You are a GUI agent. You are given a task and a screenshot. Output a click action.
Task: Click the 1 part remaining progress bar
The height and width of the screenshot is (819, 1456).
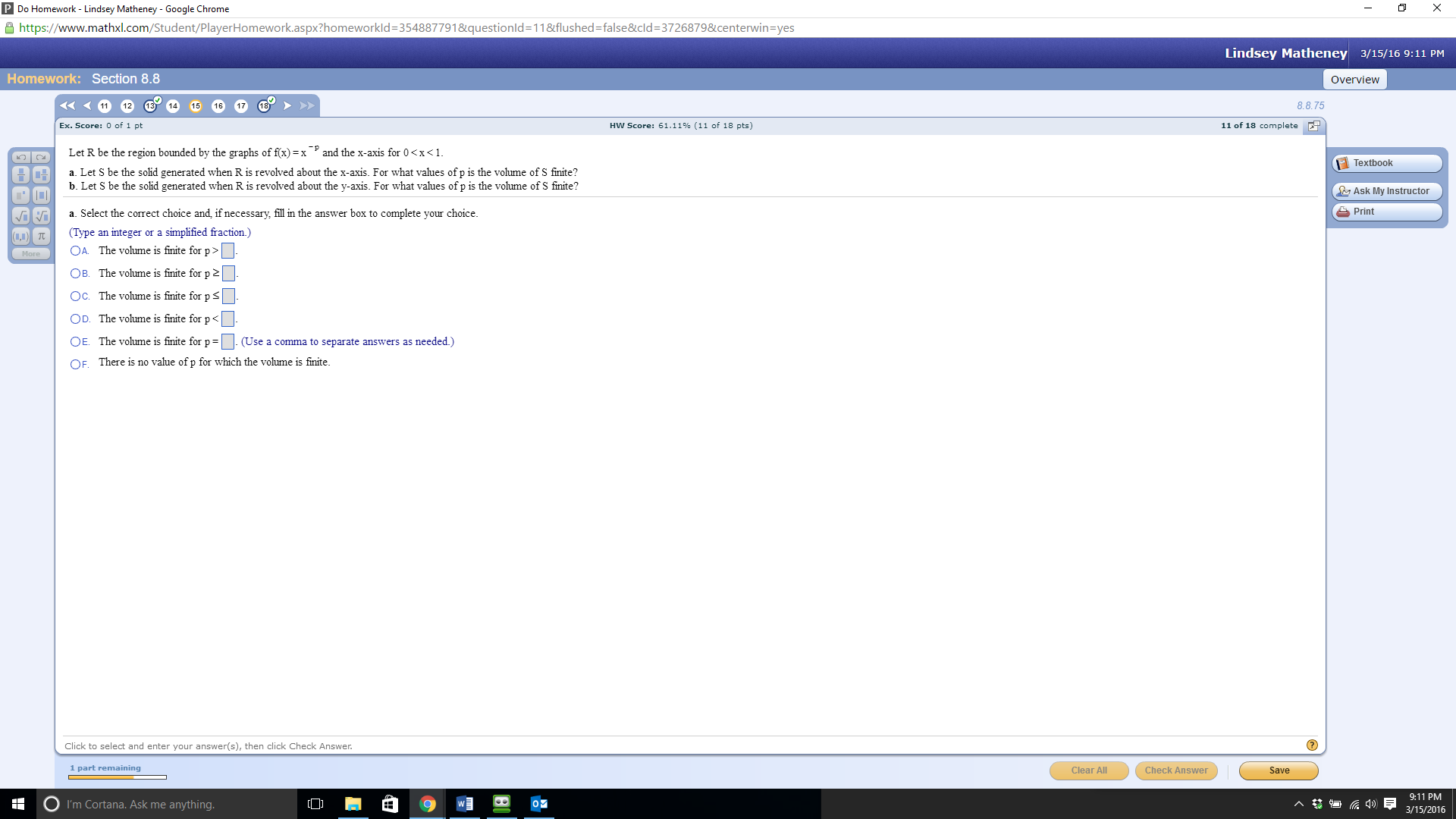(118, 777)
